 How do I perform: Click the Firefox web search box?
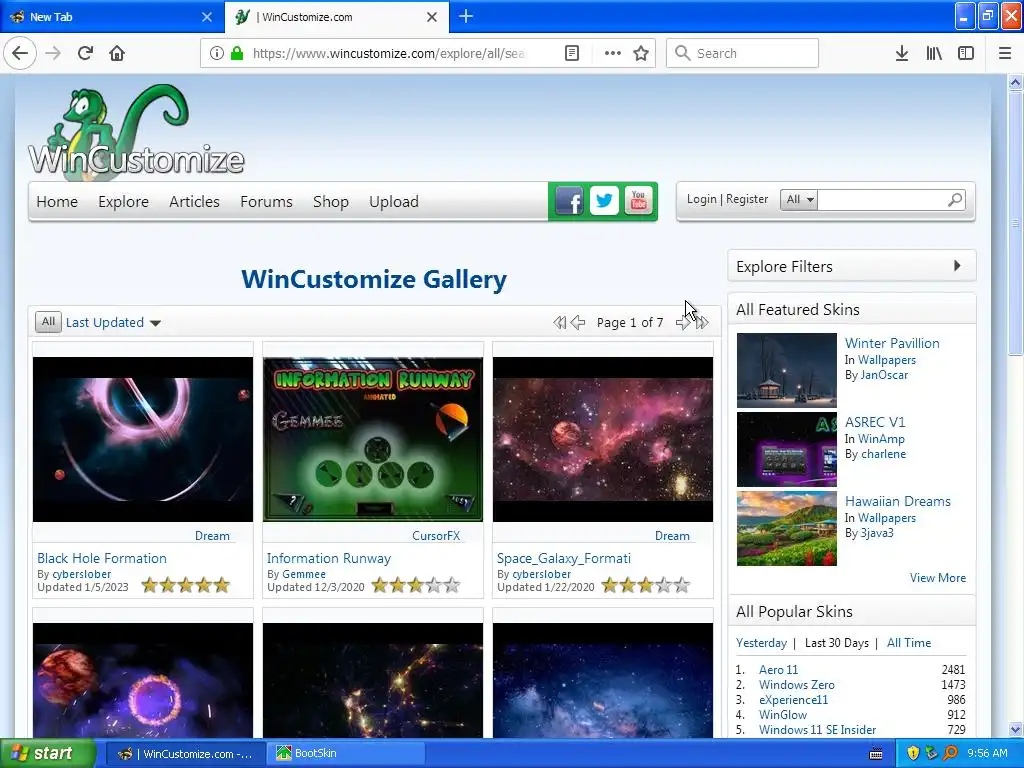click(743, 53)
